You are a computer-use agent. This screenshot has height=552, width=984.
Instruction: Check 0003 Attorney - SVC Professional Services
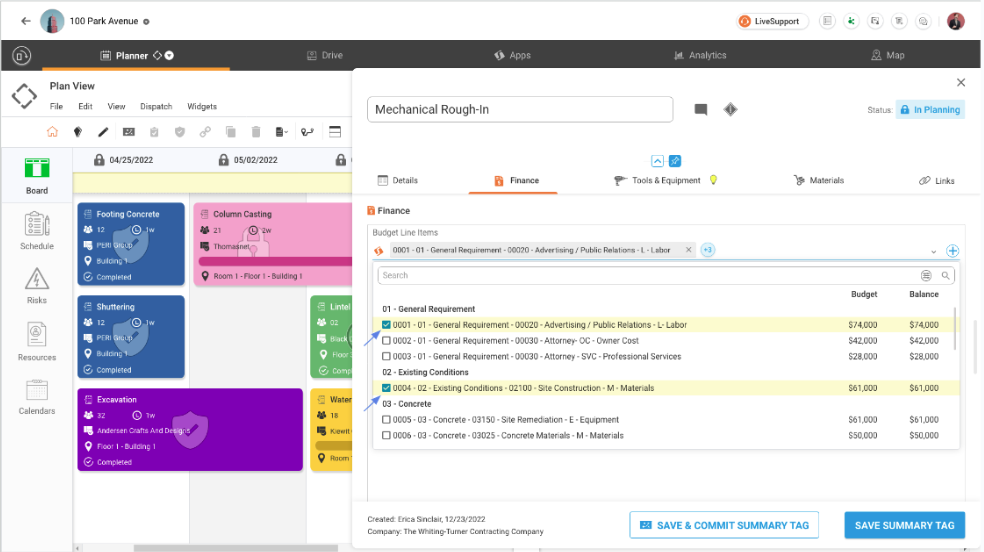coord(386,356)
